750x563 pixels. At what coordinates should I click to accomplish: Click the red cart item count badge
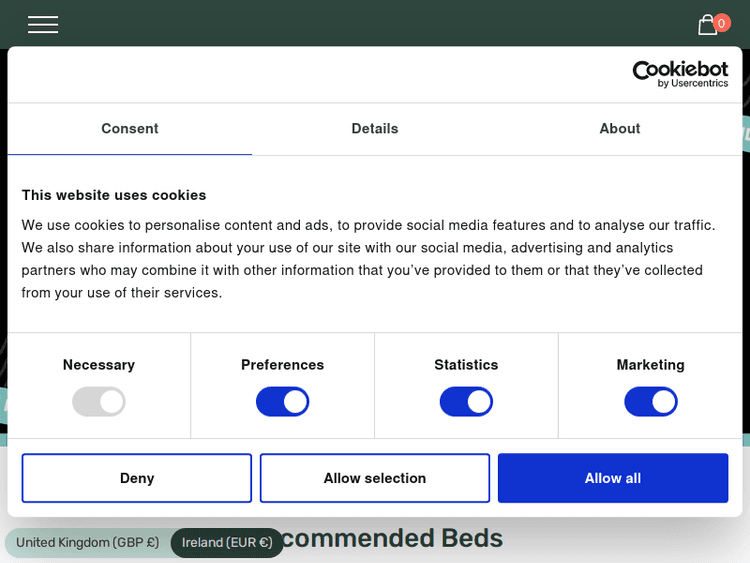pos(722,22)
